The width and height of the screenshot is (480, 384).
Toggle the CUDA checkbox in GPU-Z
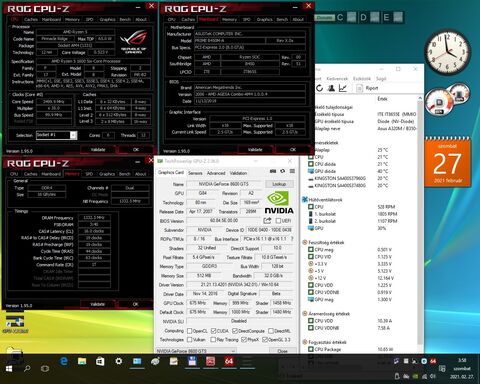pos(213,331)
